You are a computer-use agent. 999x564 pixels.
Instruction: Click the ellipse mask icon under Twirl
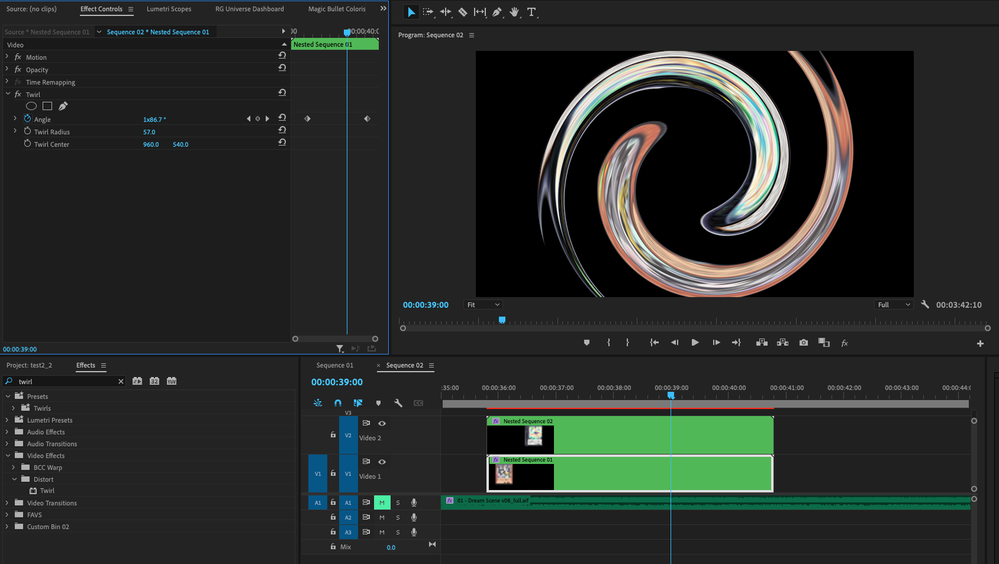pyautogui.click(x=31, y=106)
